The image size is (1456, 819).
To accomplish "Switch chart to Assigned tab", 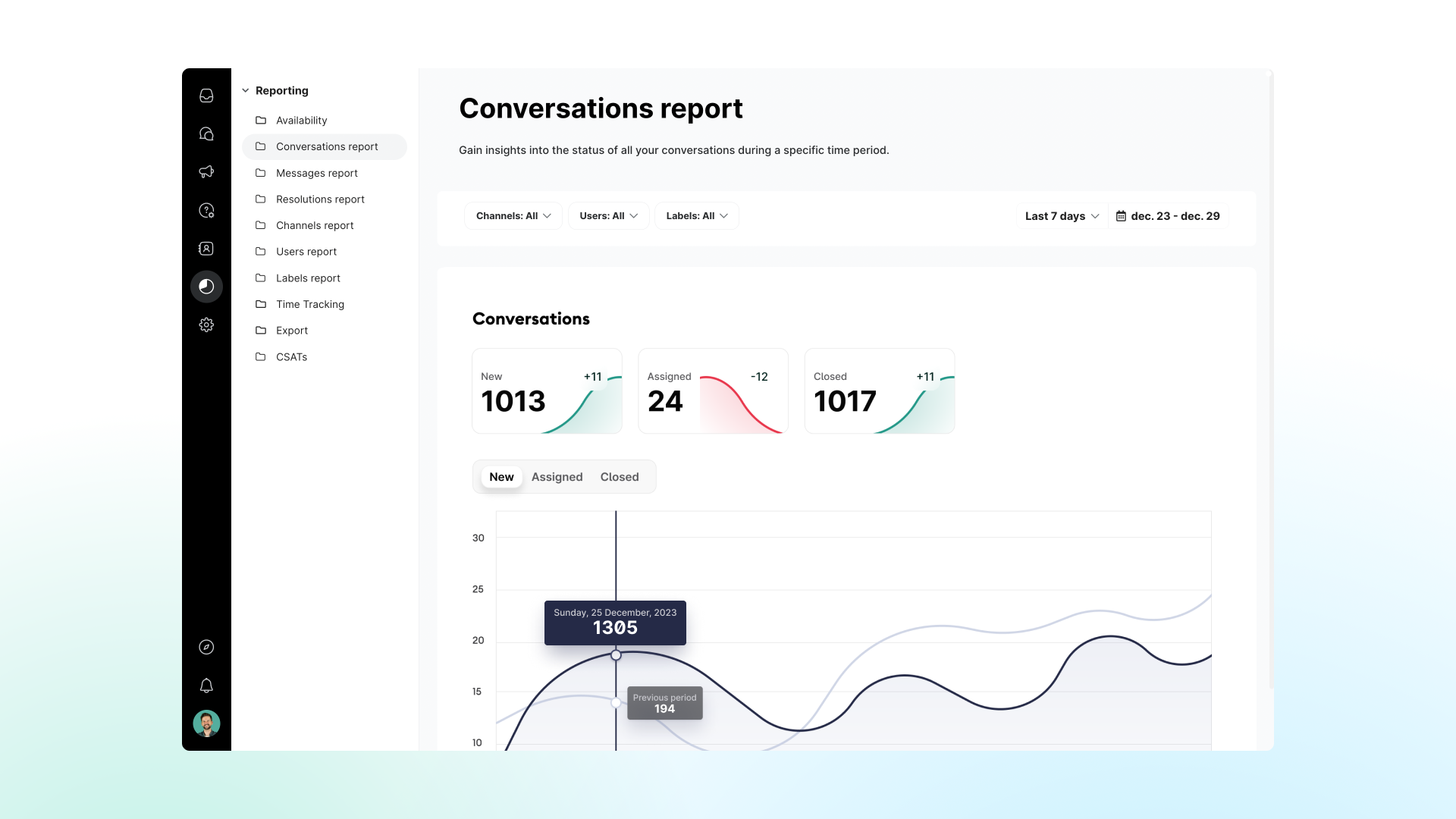I will coord(557,477).
